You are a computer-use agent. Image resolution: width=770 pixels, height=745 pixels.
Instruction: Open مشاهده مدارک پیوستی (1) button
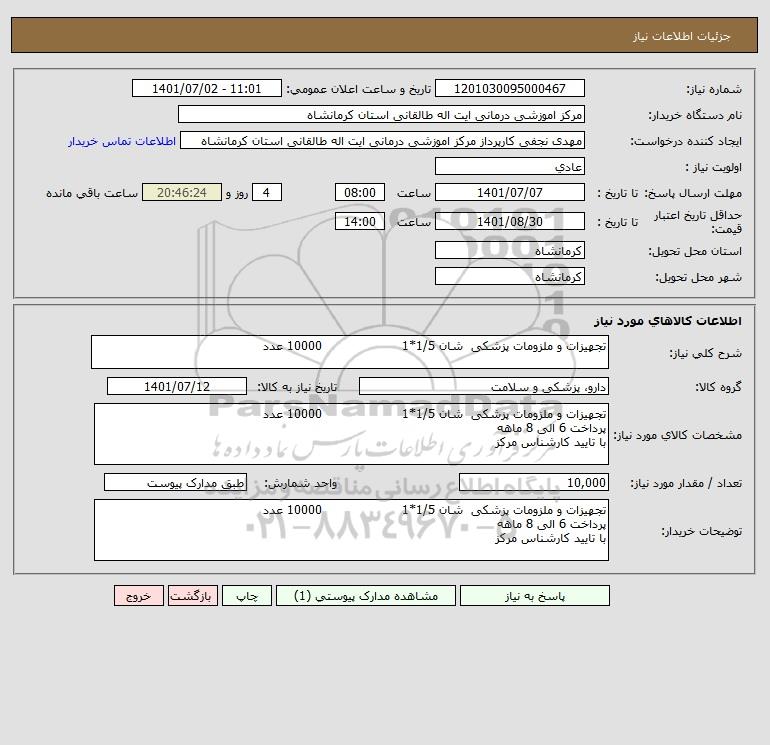coord(366,596)
